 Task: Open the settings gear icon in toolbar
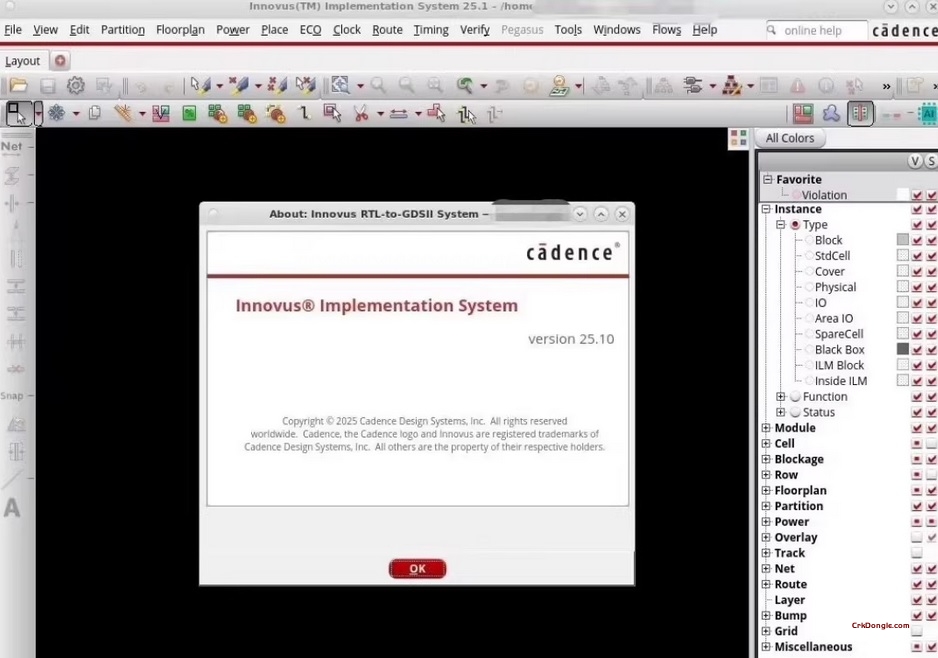(75, 85)
